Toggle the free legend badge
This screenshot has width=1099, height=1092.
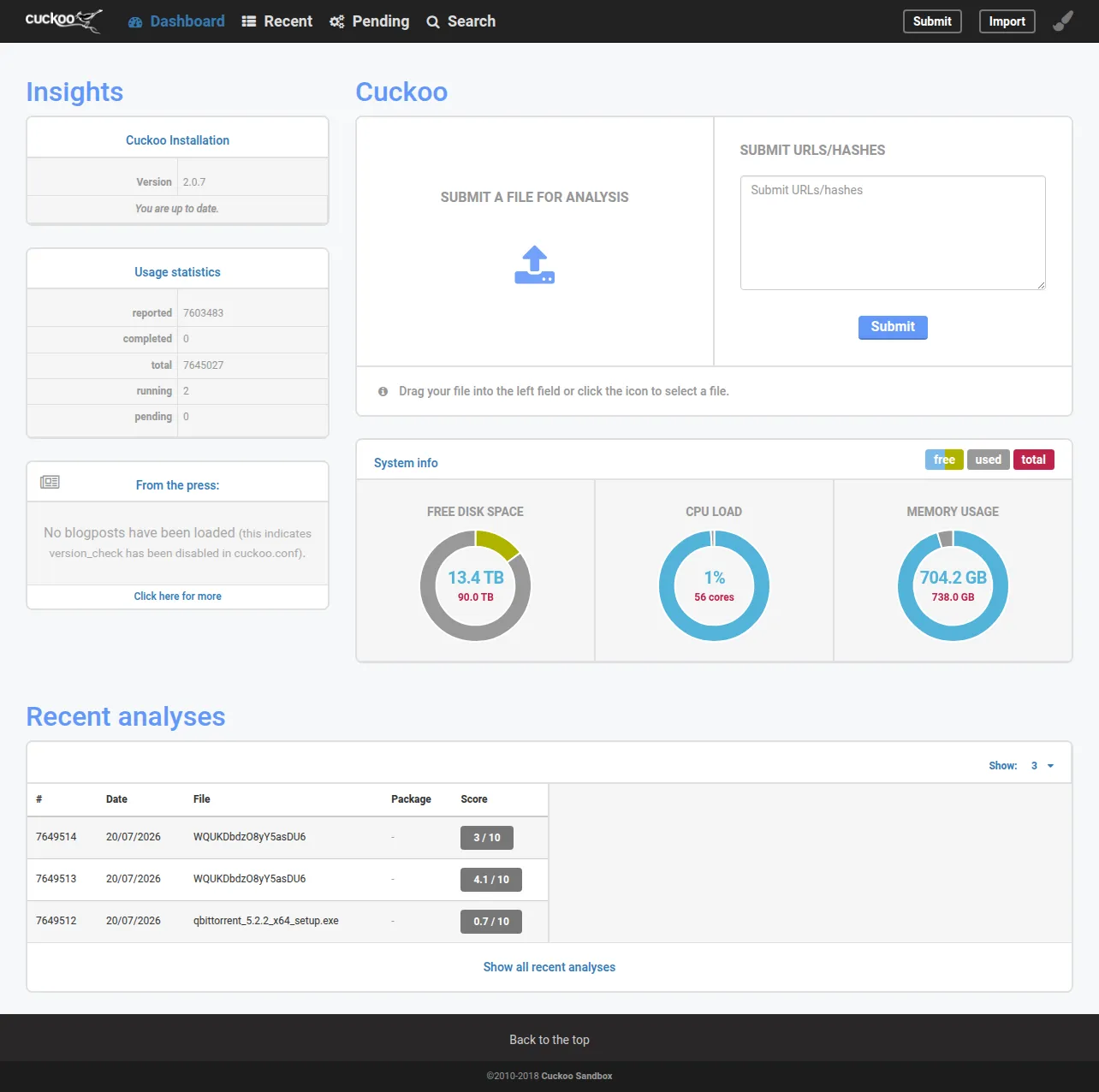[944, 460]
